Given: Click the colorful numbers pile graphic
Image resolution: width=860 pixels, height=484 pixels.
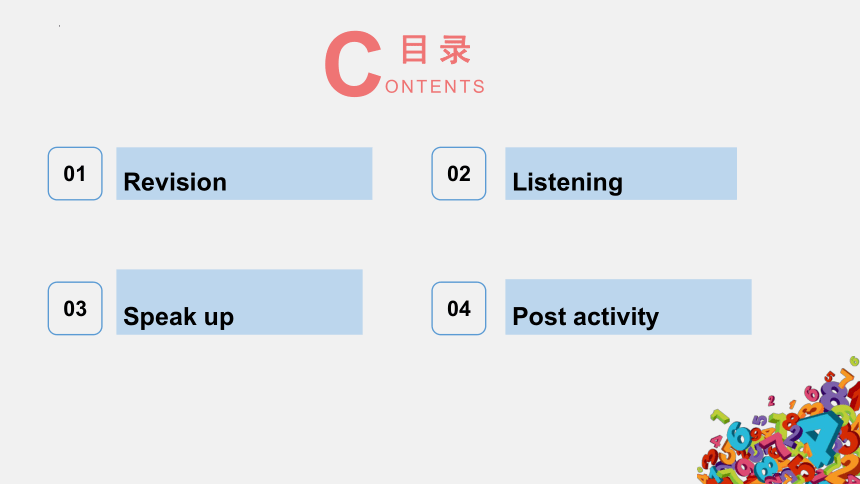Looking at the screenshot, I should (779, 423).
